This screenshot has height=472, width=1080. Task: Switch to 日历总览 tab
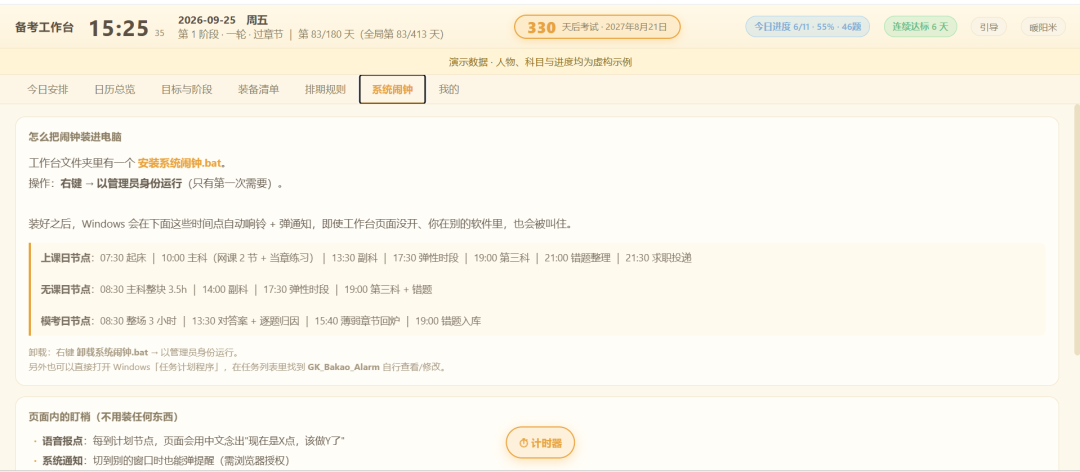pos(114,90)
